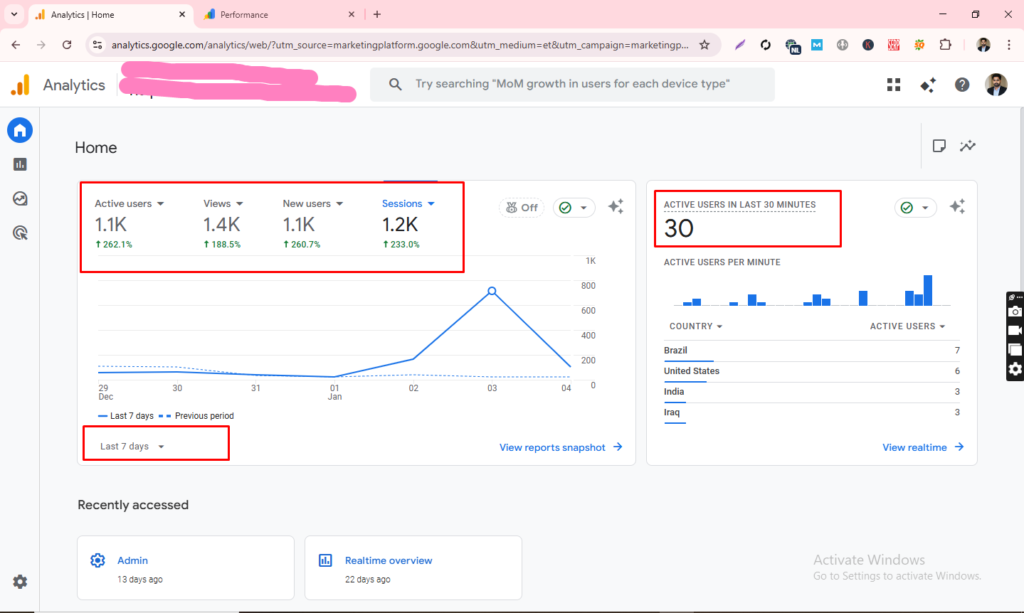Open the Explore section from the sidebar

pyautogui.click(x=19, y=199)
